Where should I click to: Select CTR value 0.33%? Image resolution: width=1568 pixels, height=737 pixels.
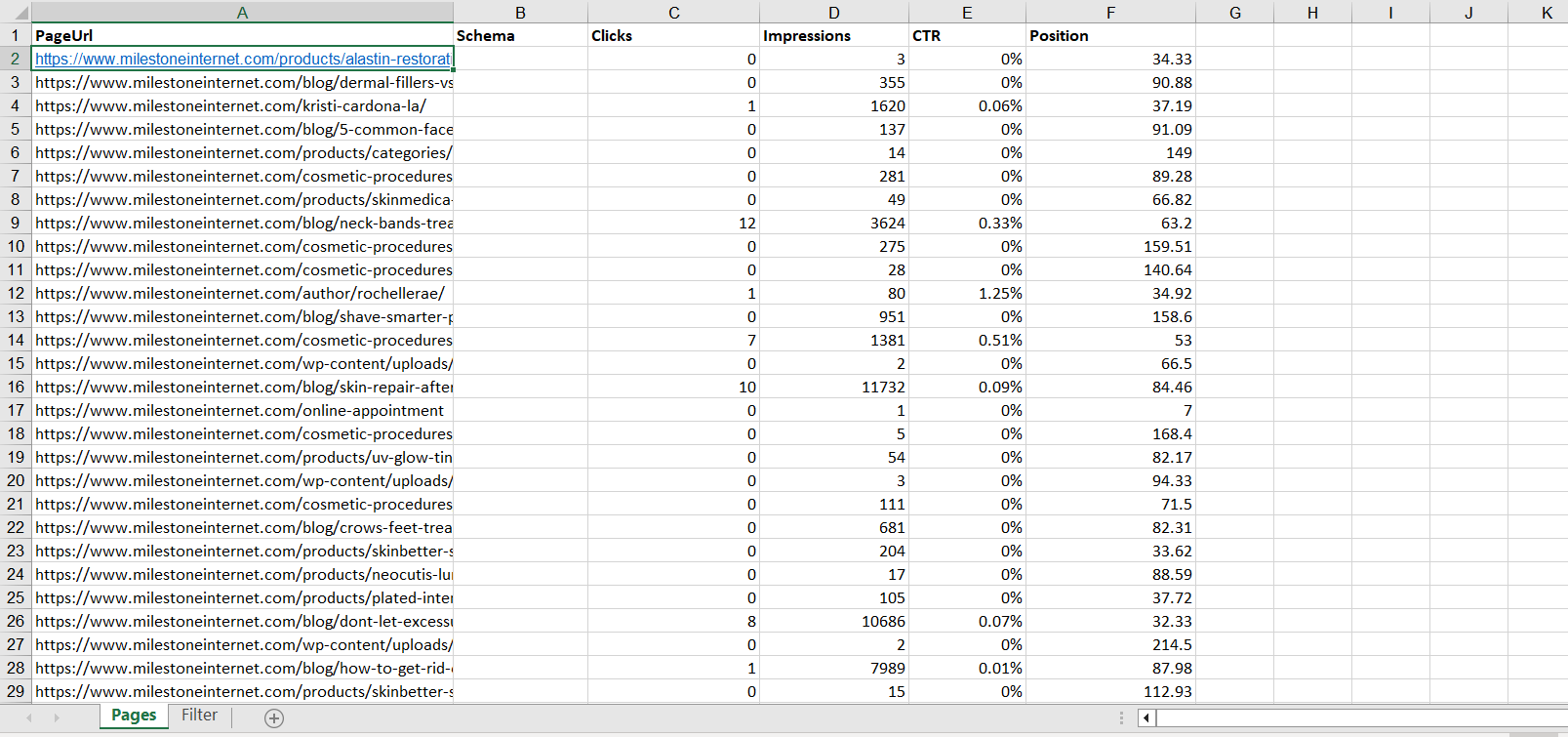point(967,223)
